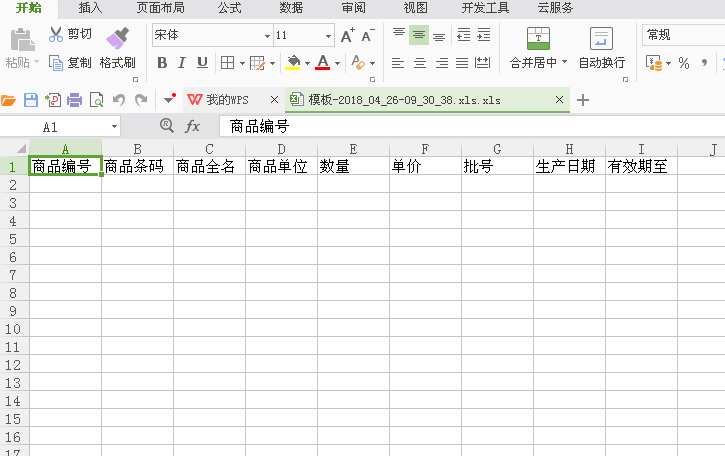Viewport: 725px width, 456px height.
Task: Select cell G1 containing 批号
Action: 497,166
